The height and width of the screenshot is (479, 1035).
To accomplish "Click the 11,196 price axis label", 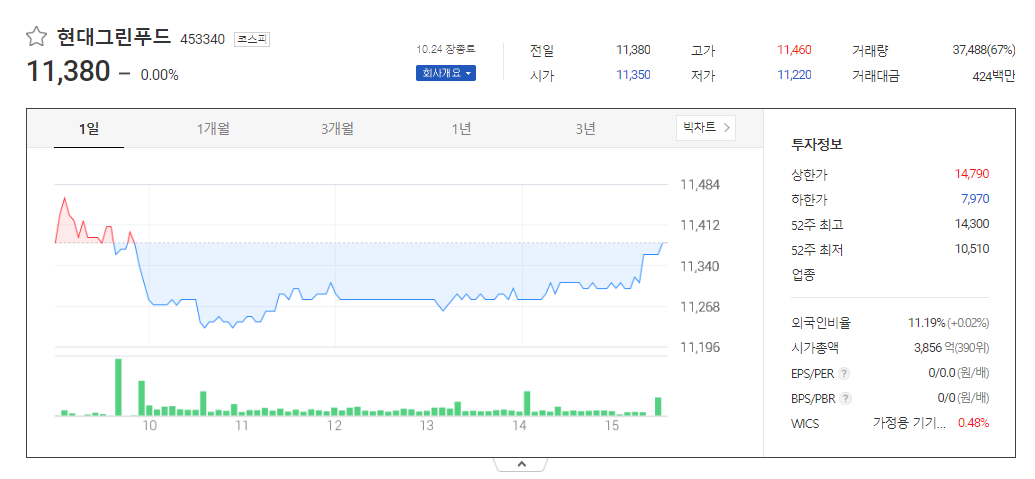I will click(700, 347).
